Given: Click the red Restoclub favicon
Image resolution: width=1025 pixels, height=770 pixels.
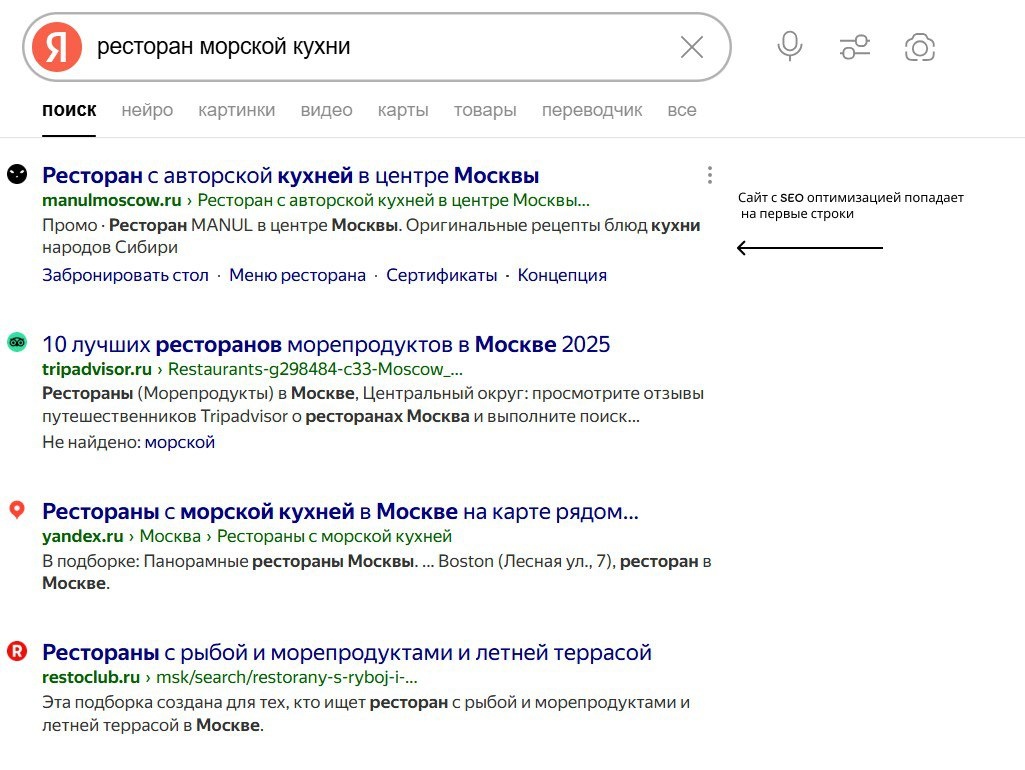Looking at the screenshot, I should pos(16,652).
